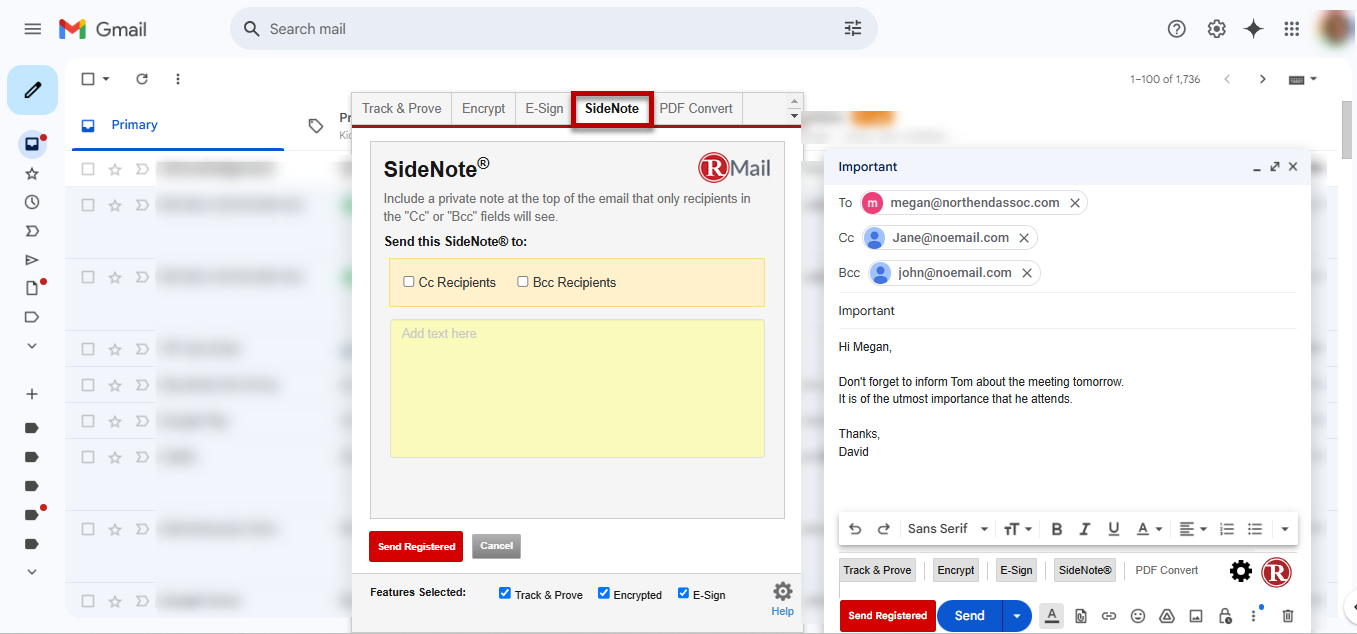Open Gmail support help icon
This screenshot has height=634, width=1357.
pyautogui.click(x=1177, y=29)
